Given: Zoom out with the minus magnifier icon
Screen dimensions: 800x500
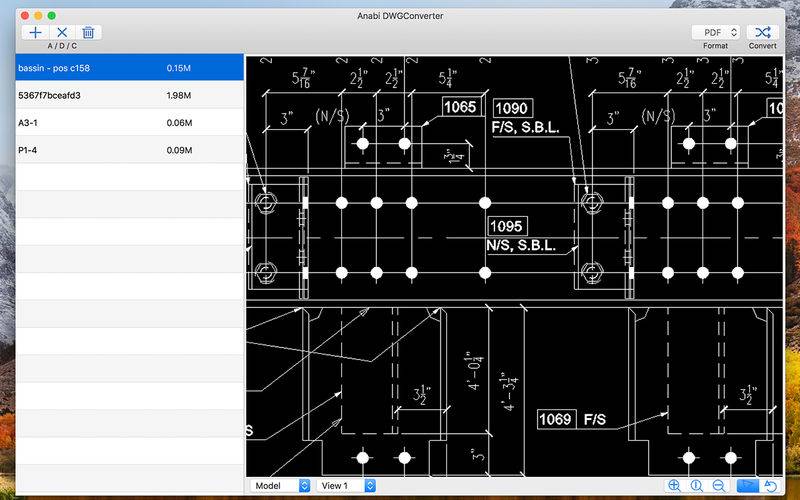Looking at the screenshot, I should pyautogui.click(x=718, y=486).
